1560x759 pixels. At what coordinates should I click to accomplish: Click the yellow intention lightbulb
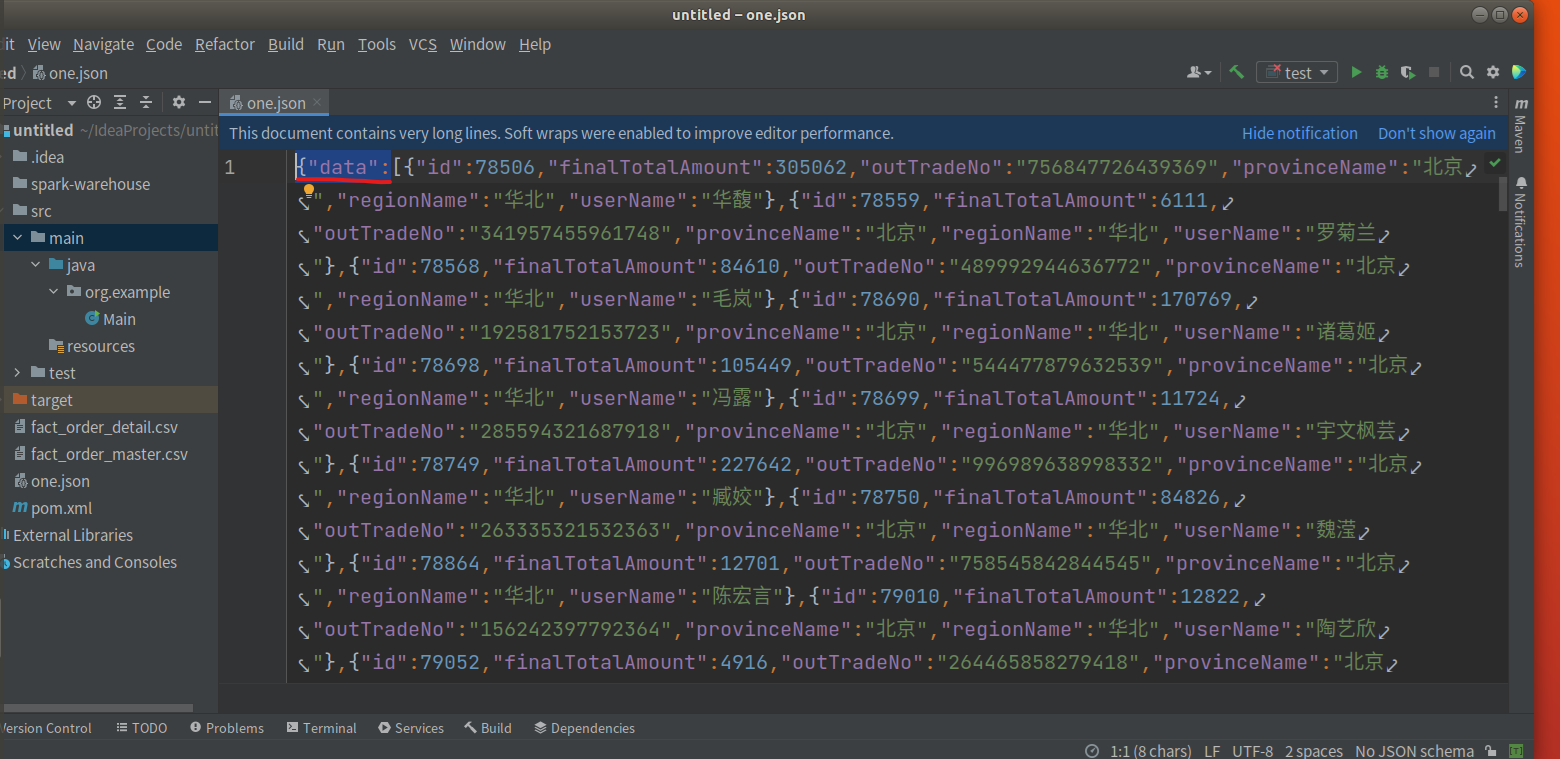click(309, 189)
